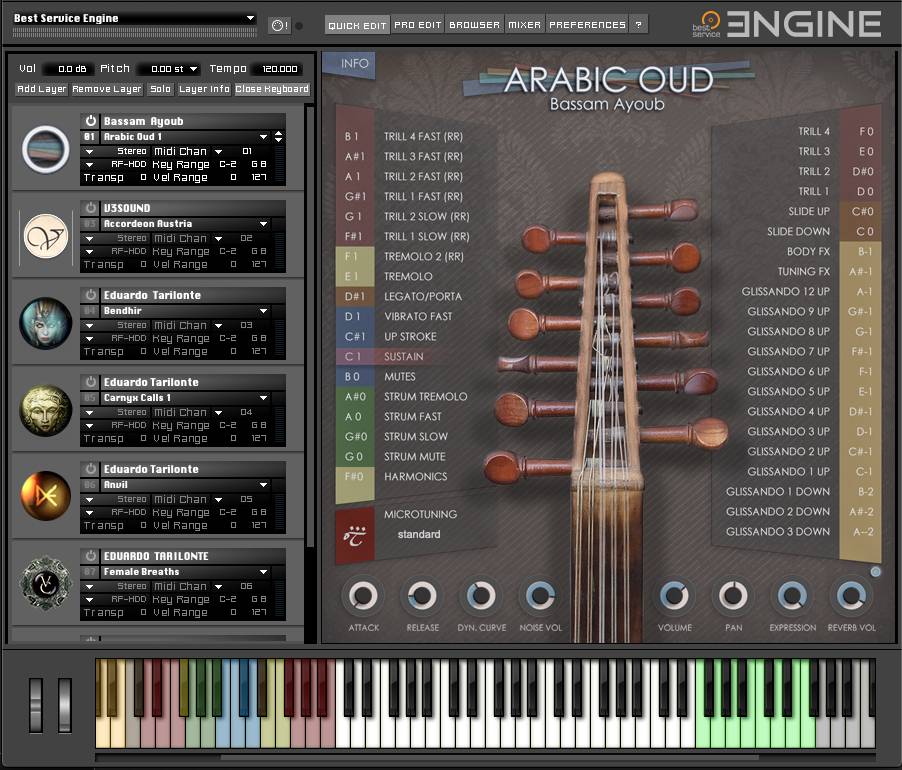Expand the Arabic Oud 1 instrument dropdown

(x=264, y=137)
